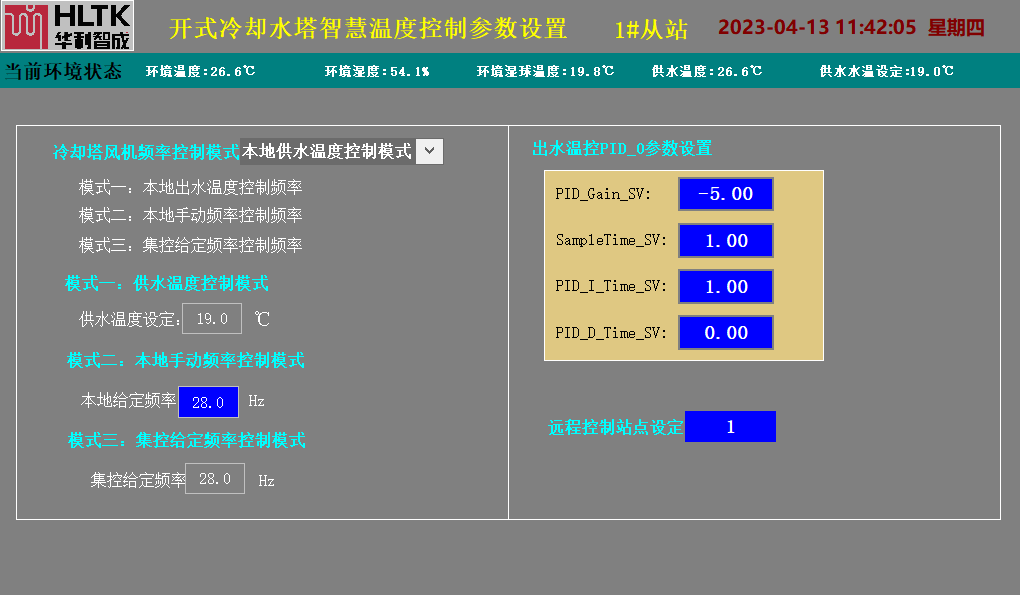Image resolution: width=1020 pixels, height=595 pixels.
Task: Click the 供水水温设定 19.0℃ status reading
Action: (886, 72)
